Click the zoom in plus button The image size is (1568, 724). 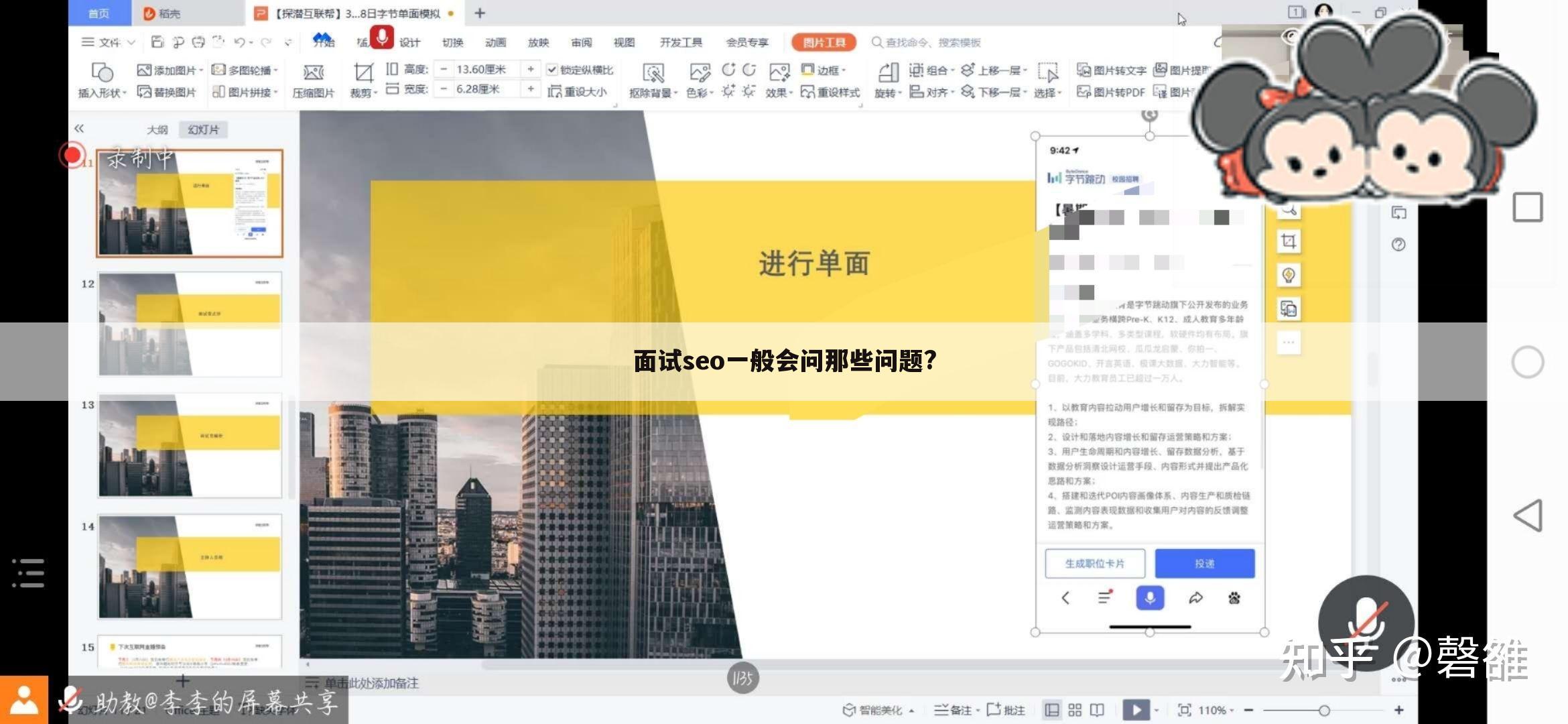tap(1399, 710)
